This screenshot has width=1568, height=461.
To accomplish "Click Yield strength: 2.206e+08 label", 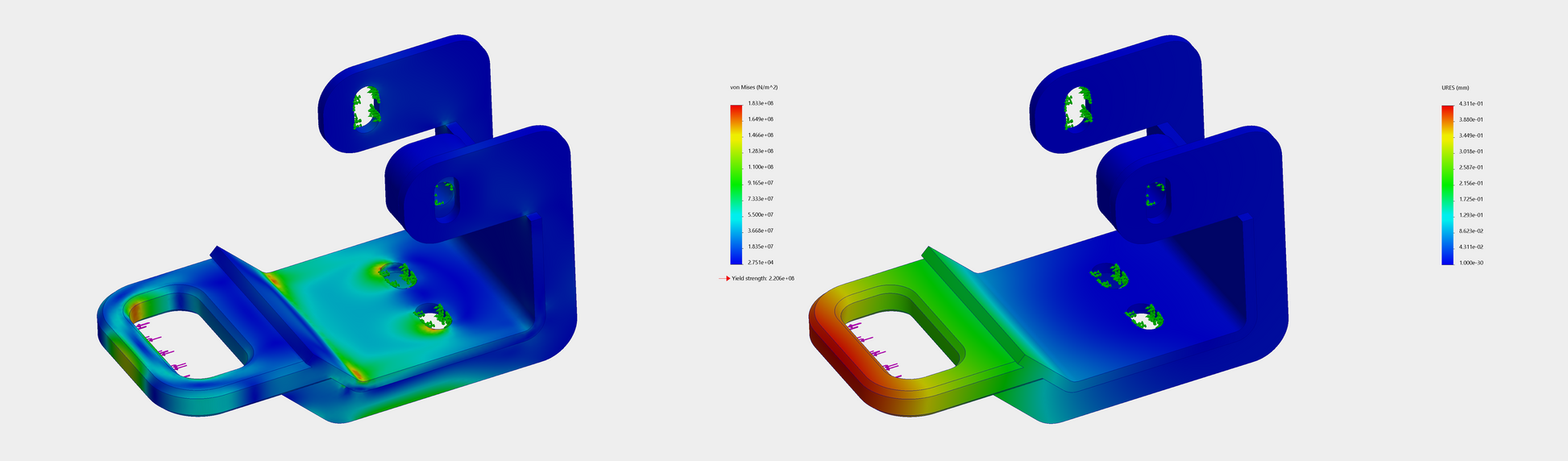I will click(x=762, y=278).
